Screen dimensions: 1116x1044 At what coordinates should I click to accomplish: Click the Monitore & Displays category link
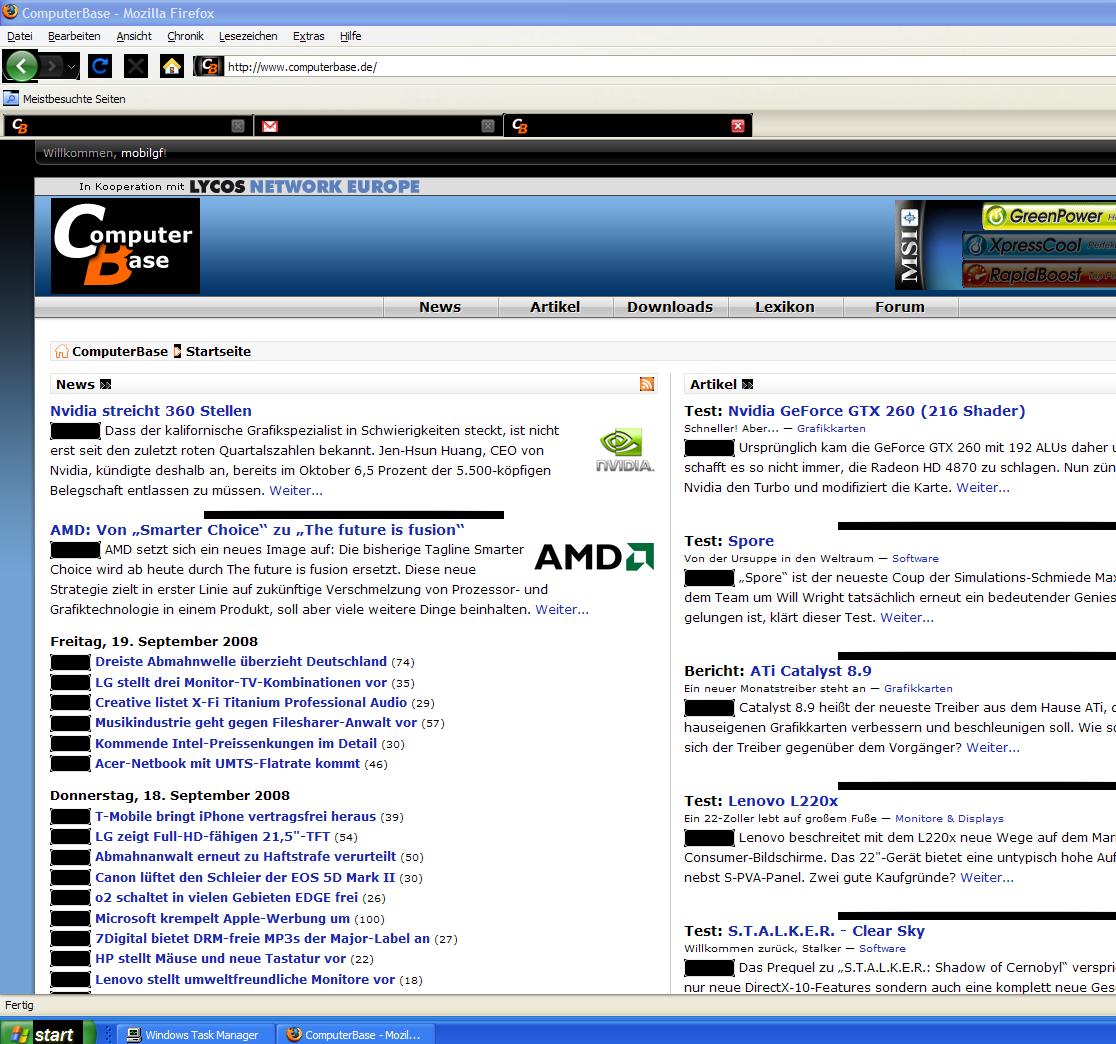(949, 818)
